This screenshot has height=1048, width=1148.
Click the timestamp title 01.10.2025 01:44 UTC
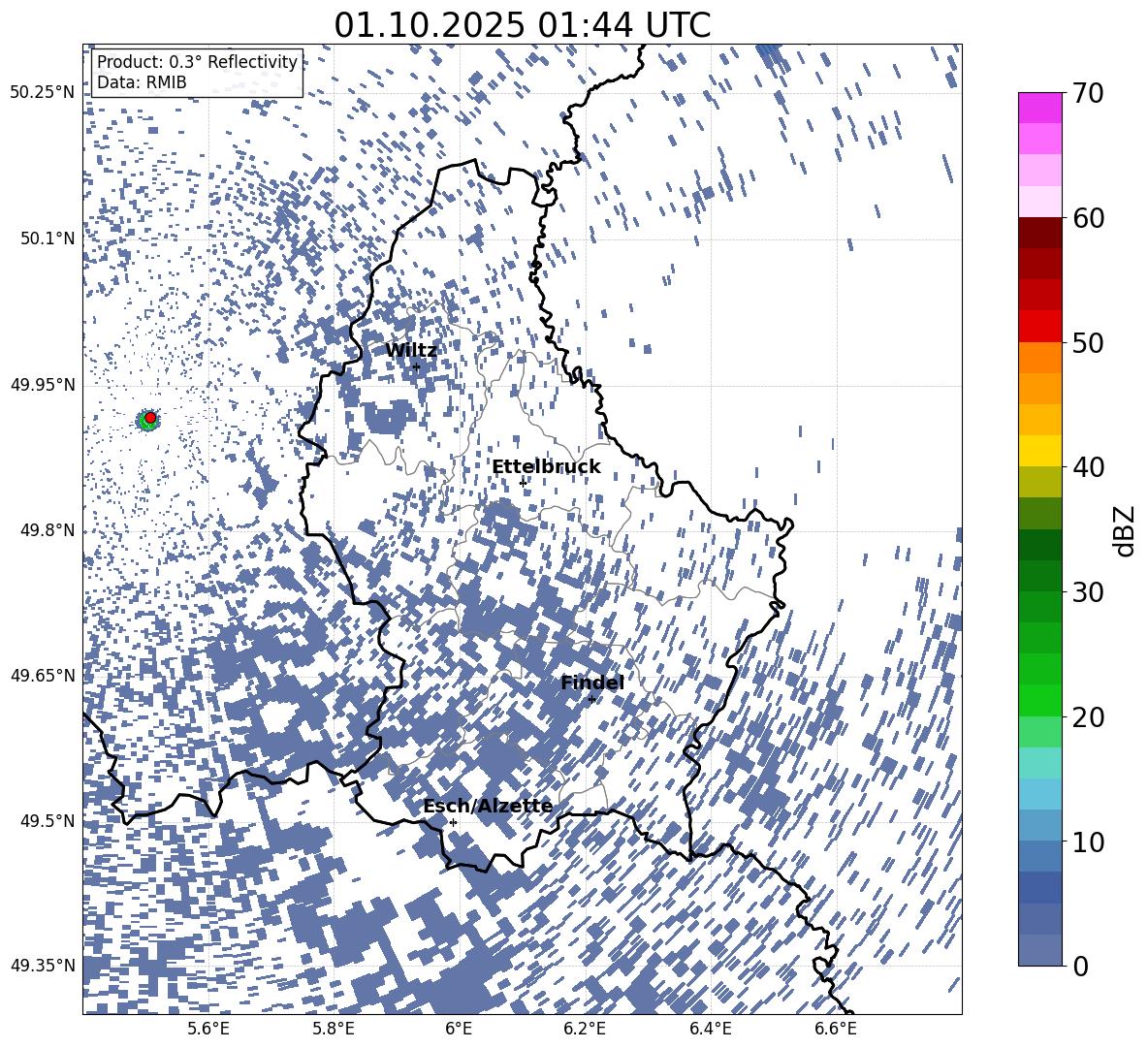coord(522,25)
